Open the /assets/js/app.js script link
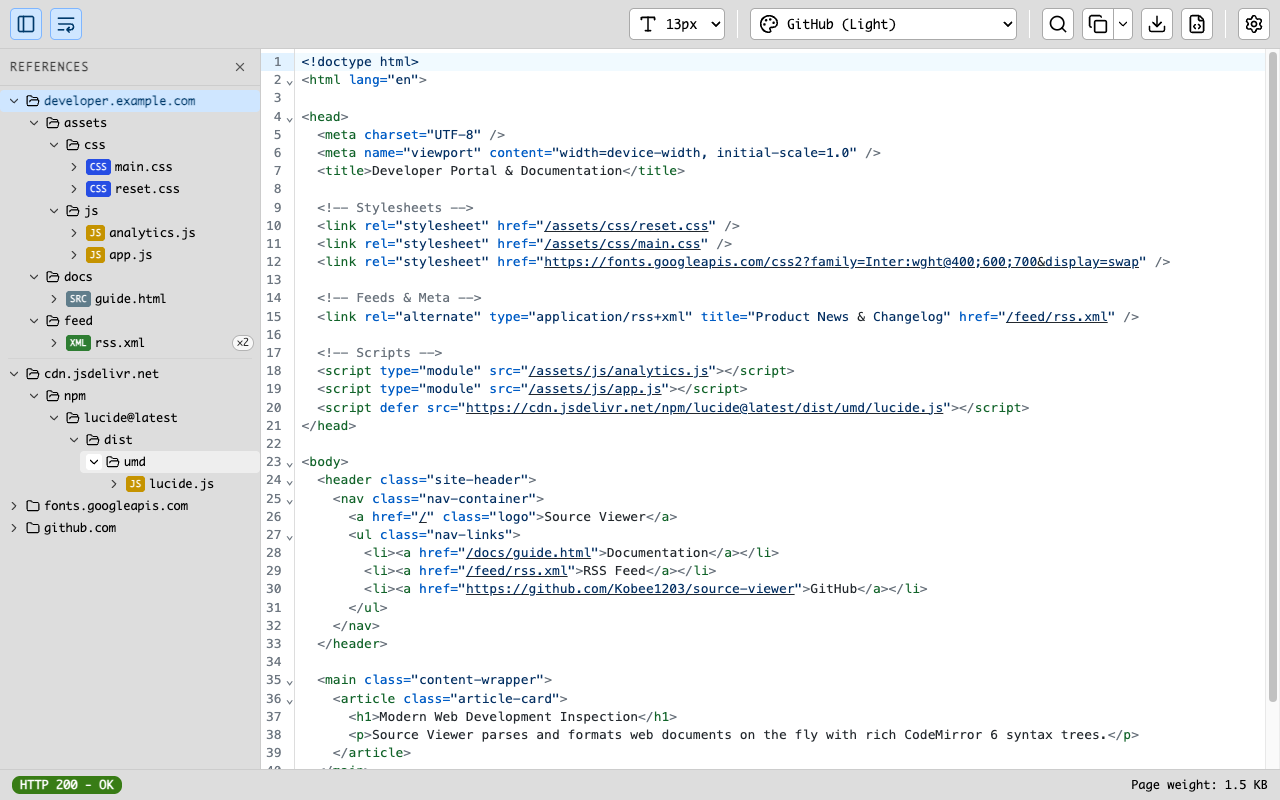Image resolution: width=1280 pixels, height=800 pixels. tap(595, 389)
